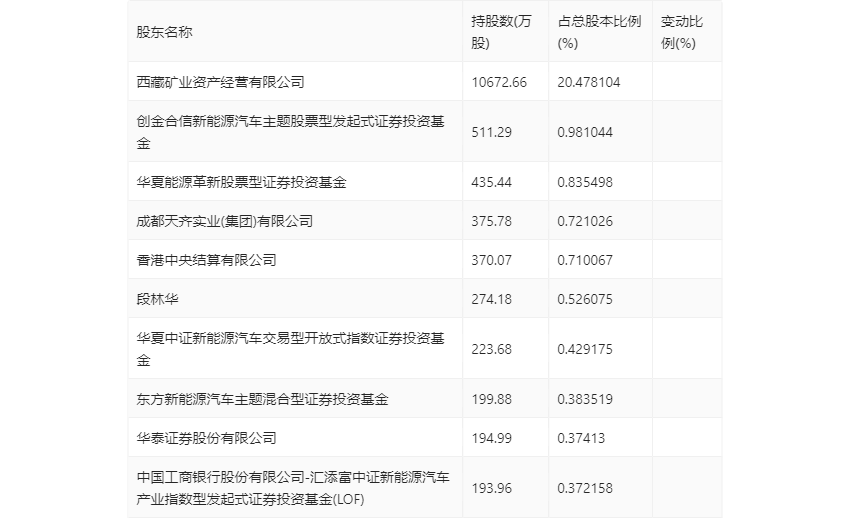Select the 持股数(万股) column header

tap(501, 33)
